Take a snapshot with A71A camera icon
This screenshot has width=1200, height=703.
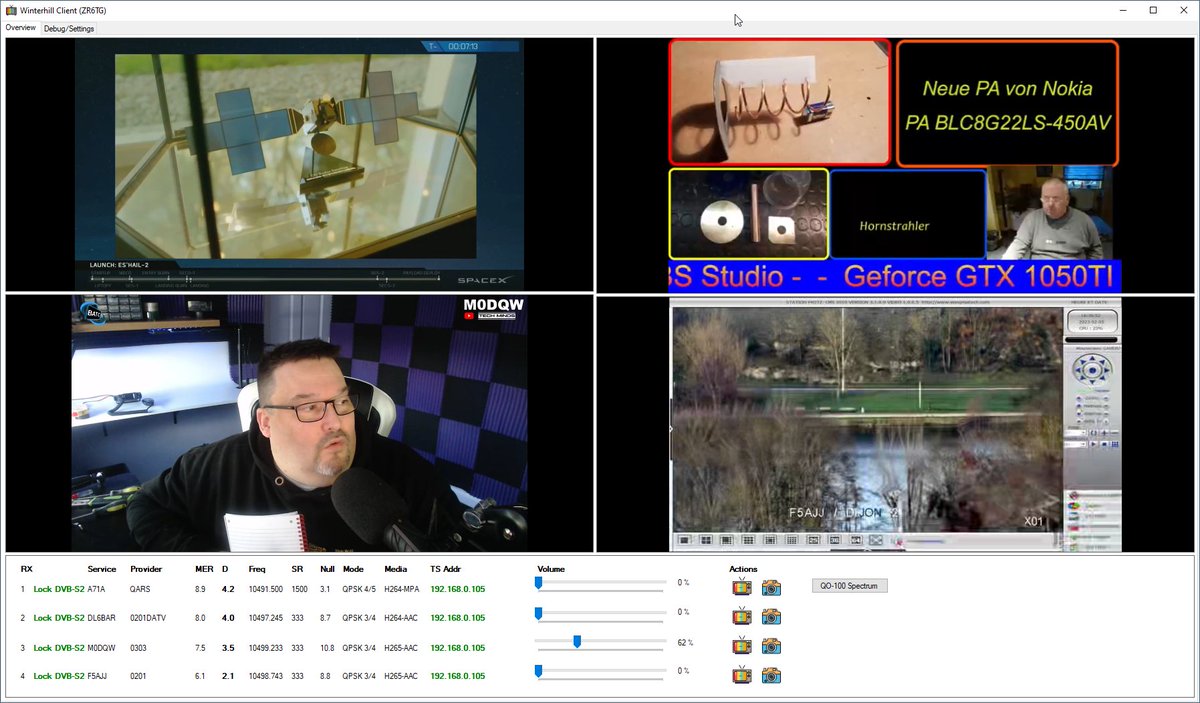pyautogui.click(x=771, y=587)
